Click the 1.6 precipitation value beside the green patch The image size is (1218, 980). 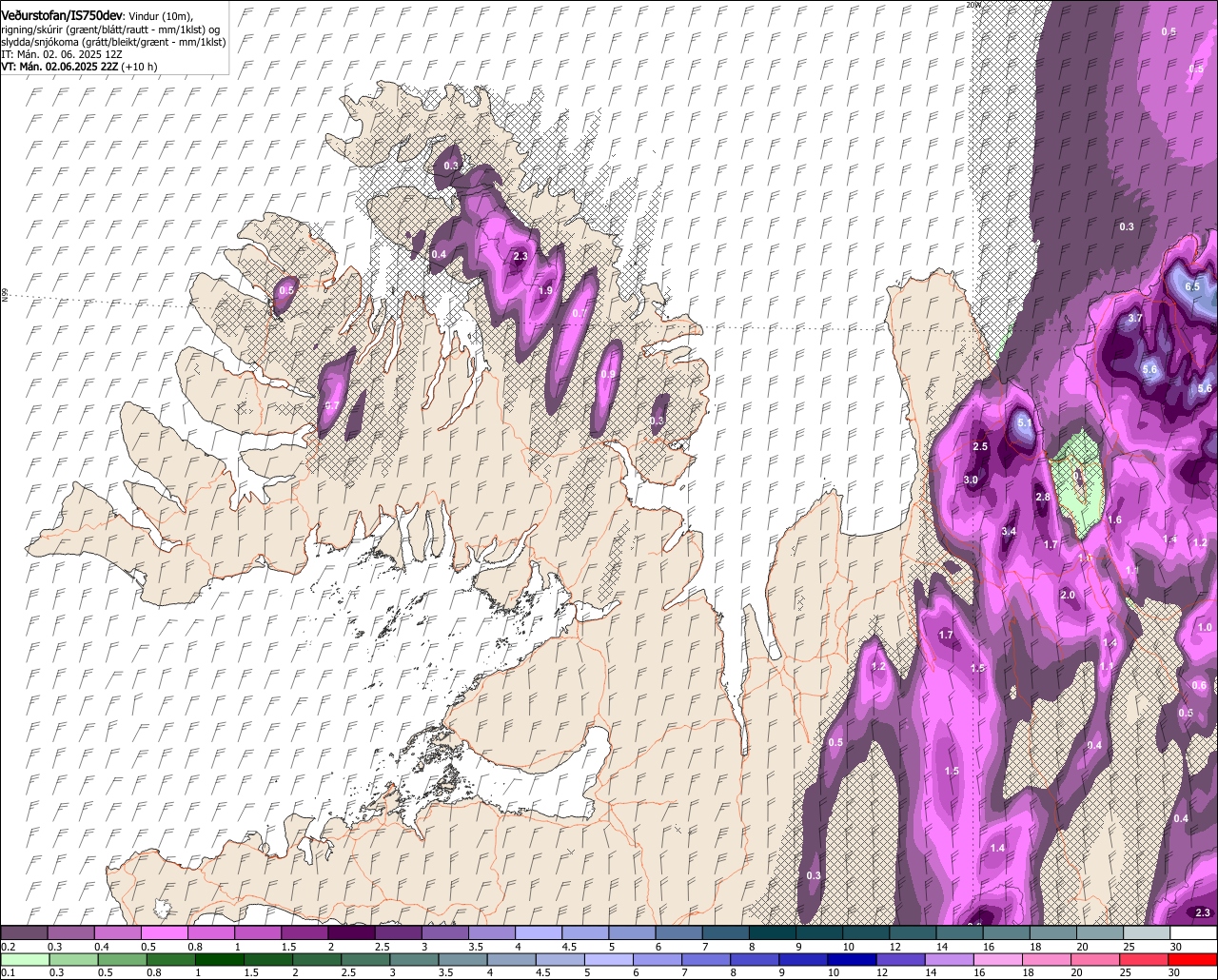(x=1114, y=519)
